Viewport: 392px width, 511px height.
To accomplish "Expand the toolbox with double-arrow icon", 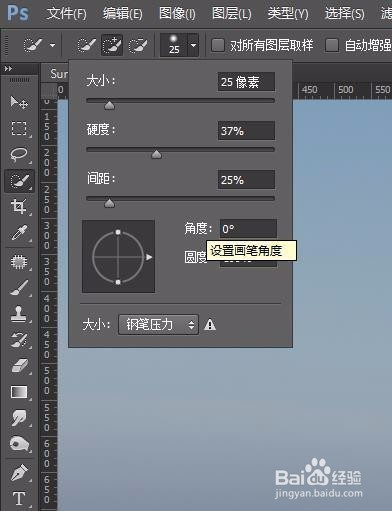I will 8,69.
